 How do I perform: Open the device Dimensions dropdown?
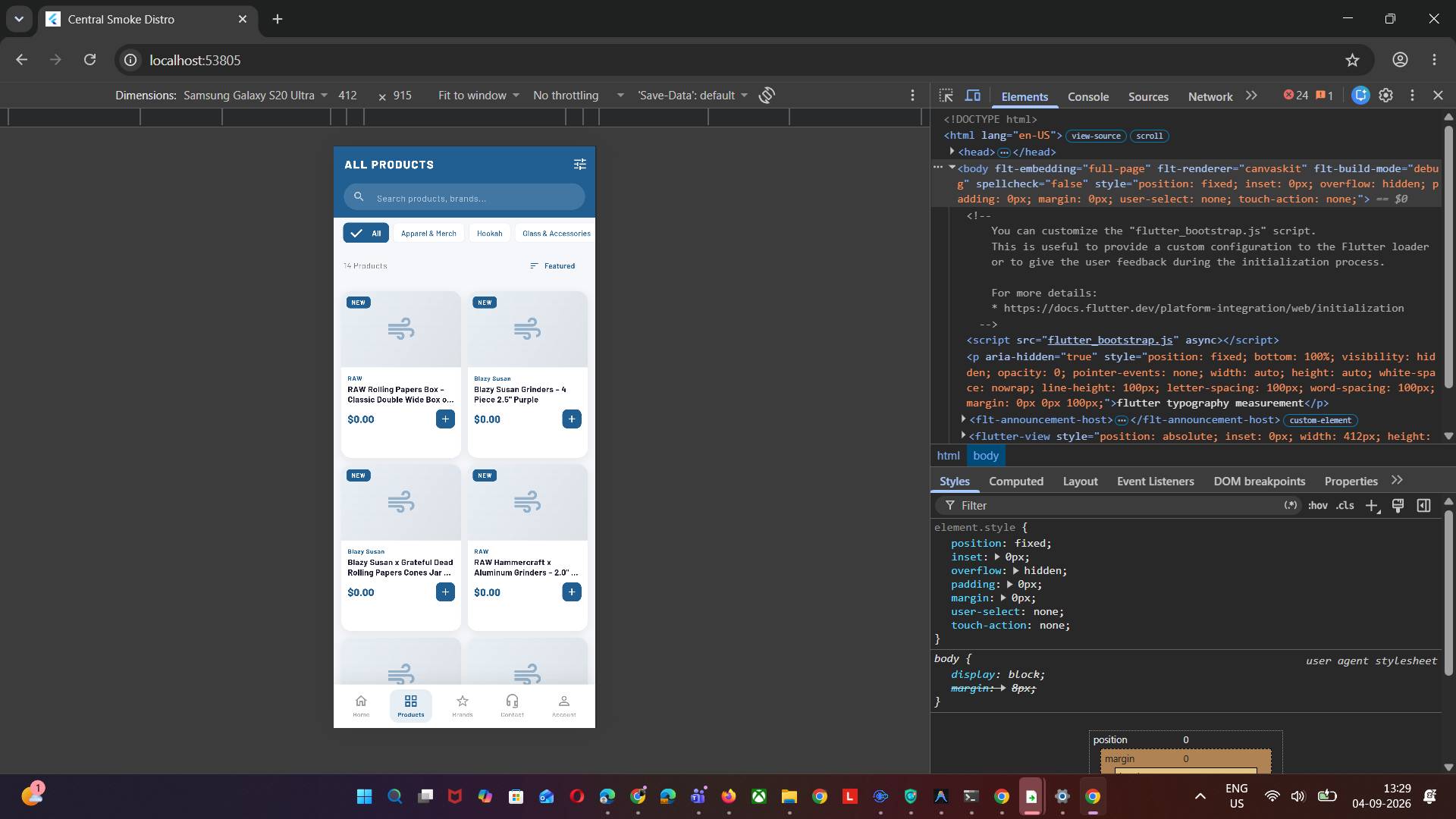(256, 96)
